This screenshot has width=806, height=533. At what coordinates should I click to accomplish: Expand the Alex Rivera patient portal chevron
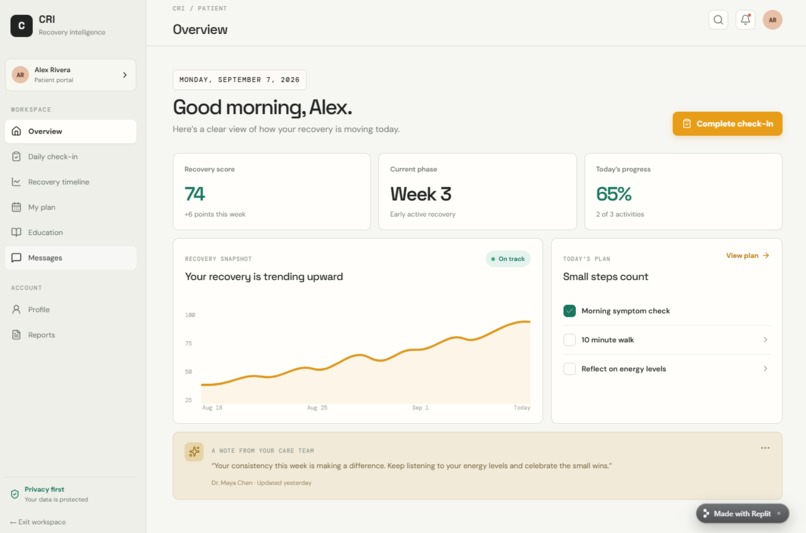pos(124,75)
